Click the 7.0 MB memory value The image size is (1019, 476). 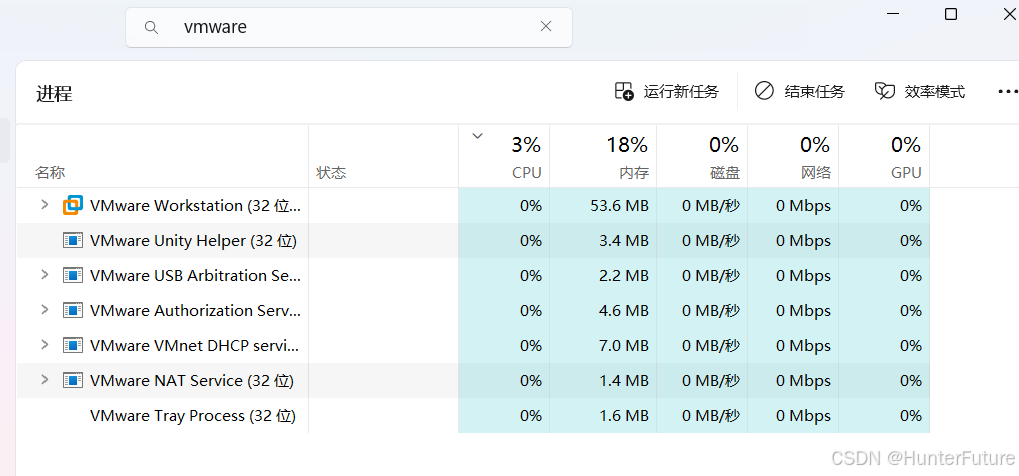click(x=624, y=345)
